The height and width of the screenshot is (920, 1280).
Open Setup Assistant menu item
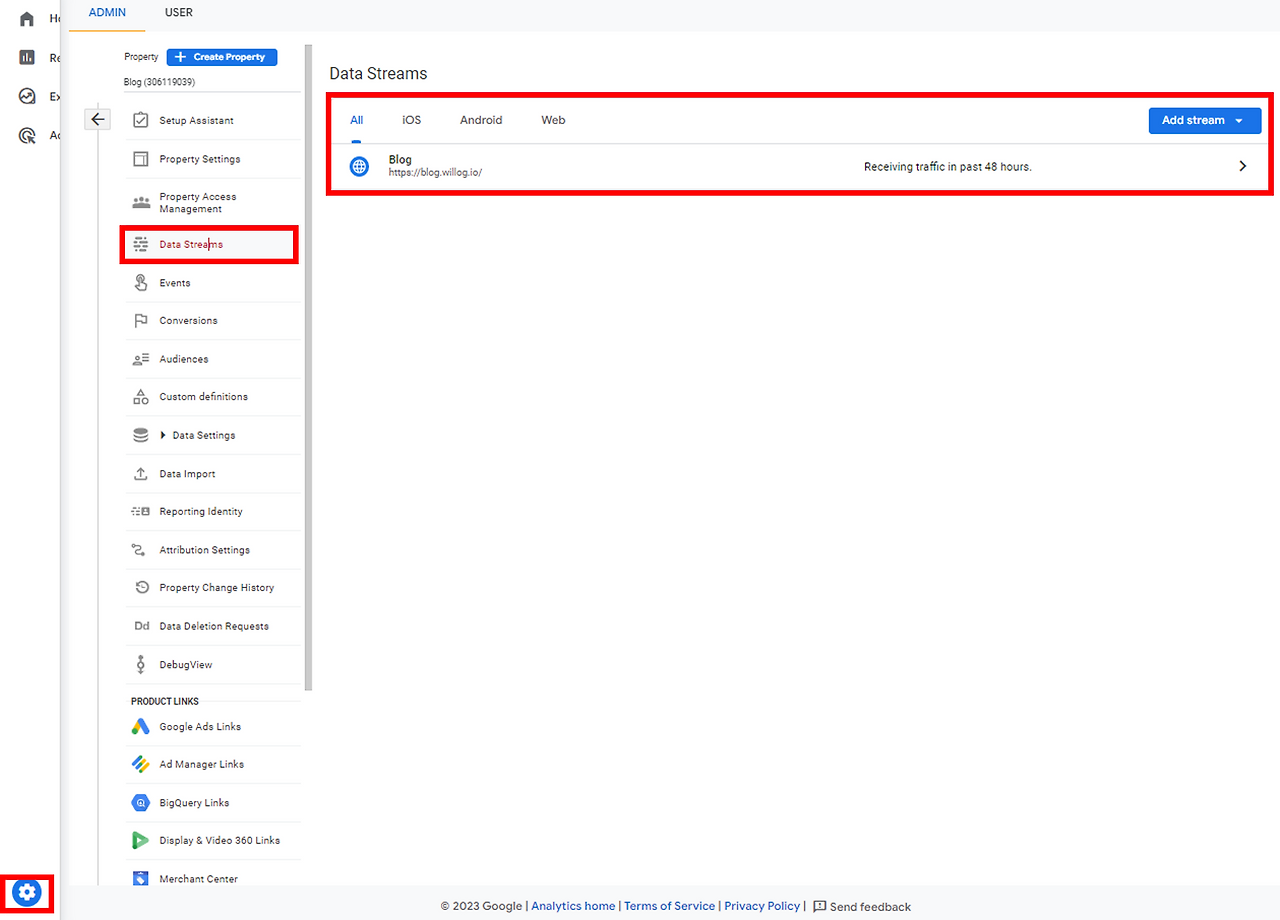[213, 120]
